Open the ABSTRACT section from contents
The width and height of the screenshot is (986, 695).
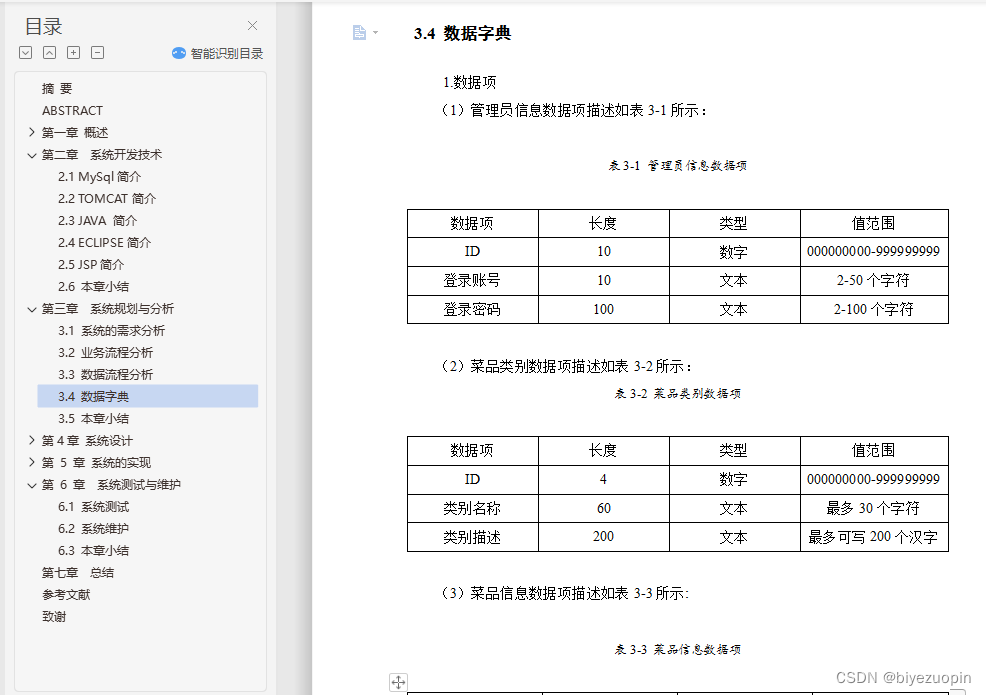point(72,110)
